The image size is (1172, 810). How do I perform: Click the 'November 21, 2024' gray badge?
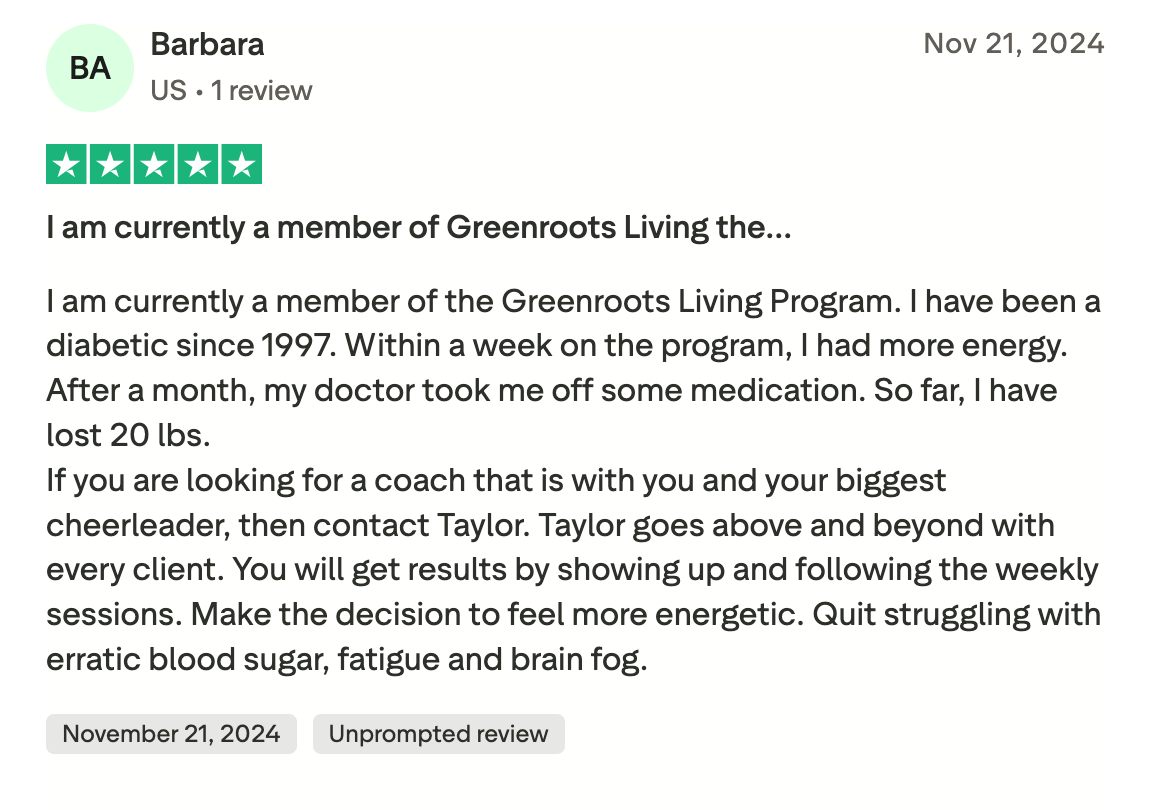tap(171, 734)
